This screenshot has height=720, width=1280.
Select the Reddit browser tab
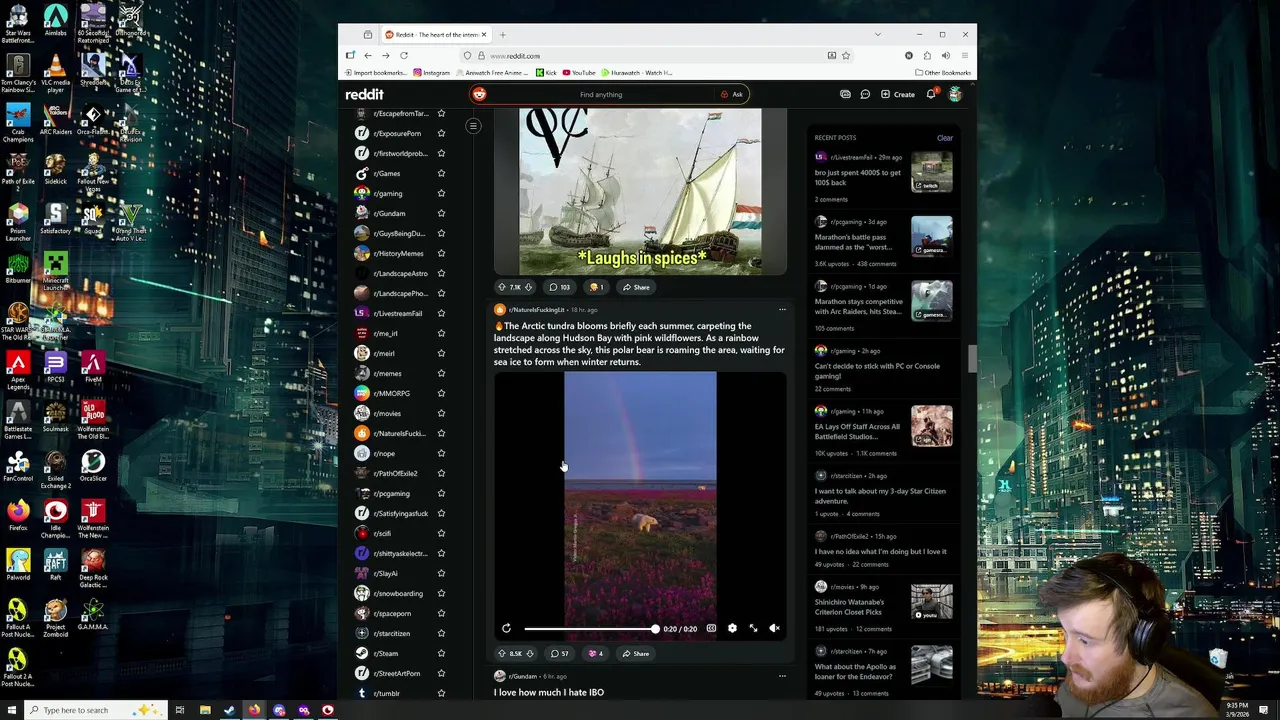tap(435, 35)
